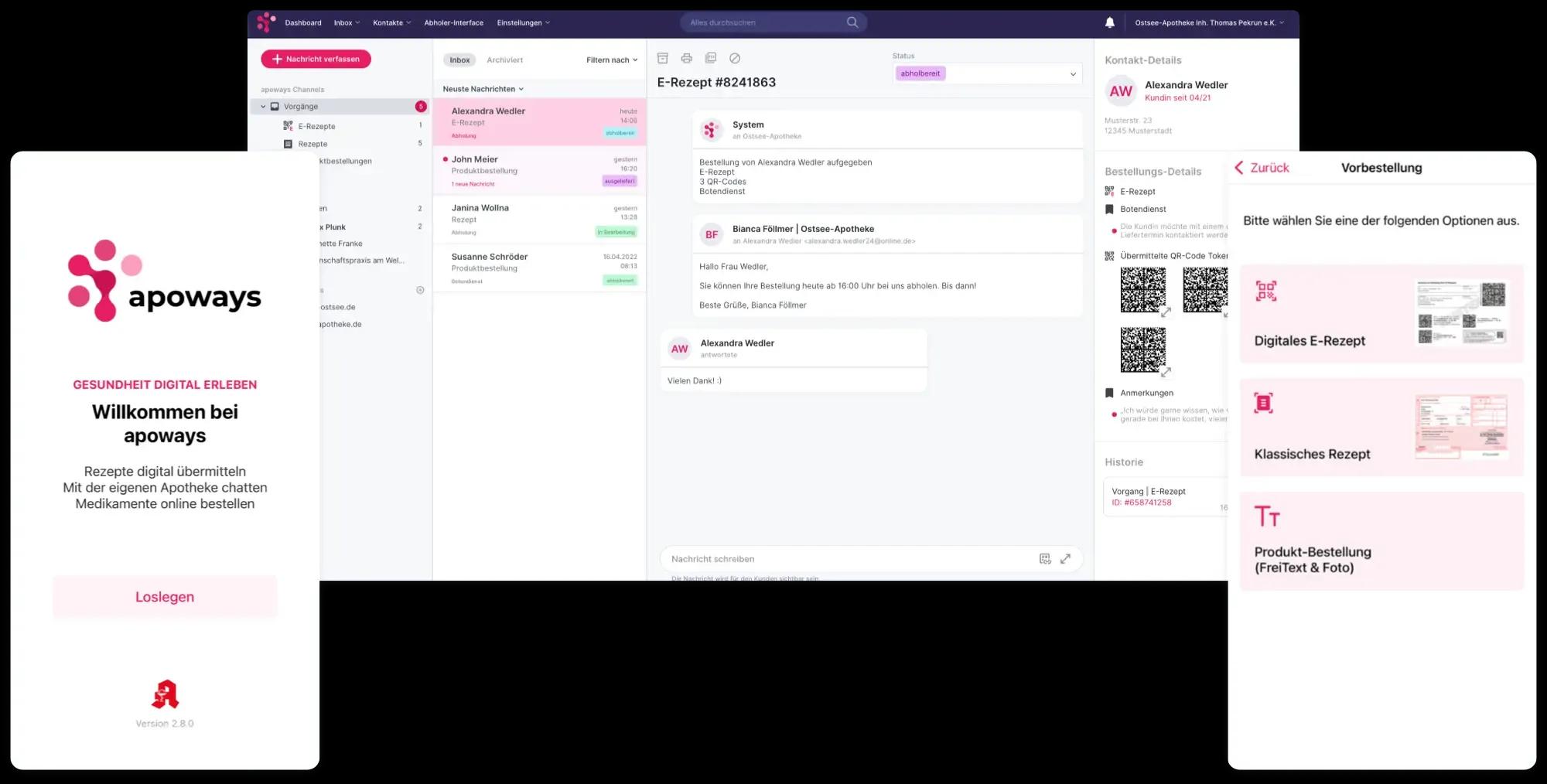This screenshot has width=1547, height=784.
Task: Enlarge the first QR code token
Action: point(1166,312)
